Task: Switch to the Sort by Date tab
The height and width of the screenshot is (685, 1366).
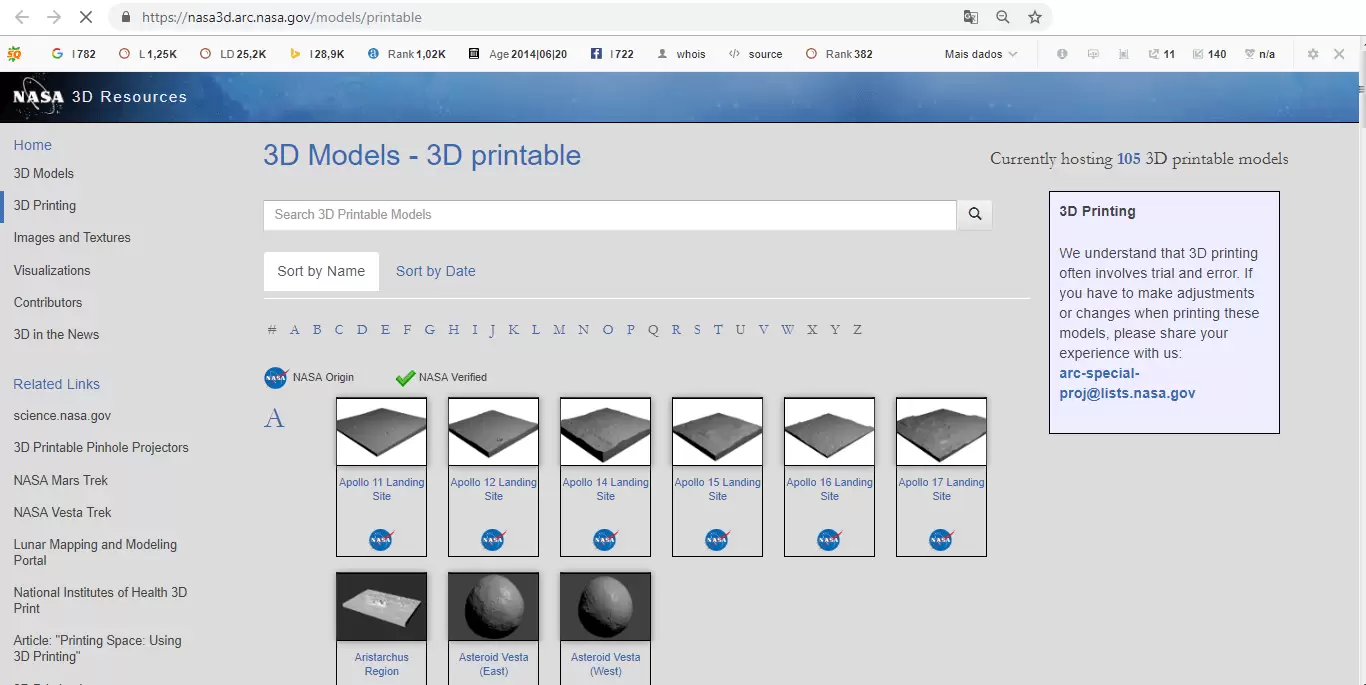Action: click(x=436, y=271)
